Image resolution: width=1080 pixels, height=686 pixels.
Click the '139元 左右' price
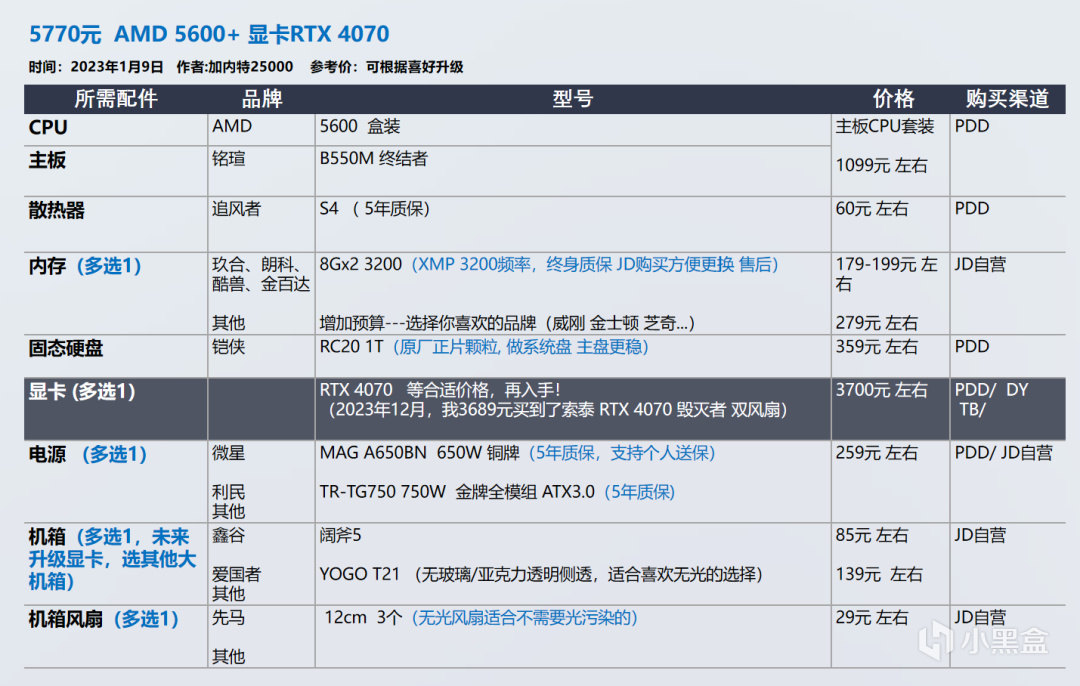[879, 574]
